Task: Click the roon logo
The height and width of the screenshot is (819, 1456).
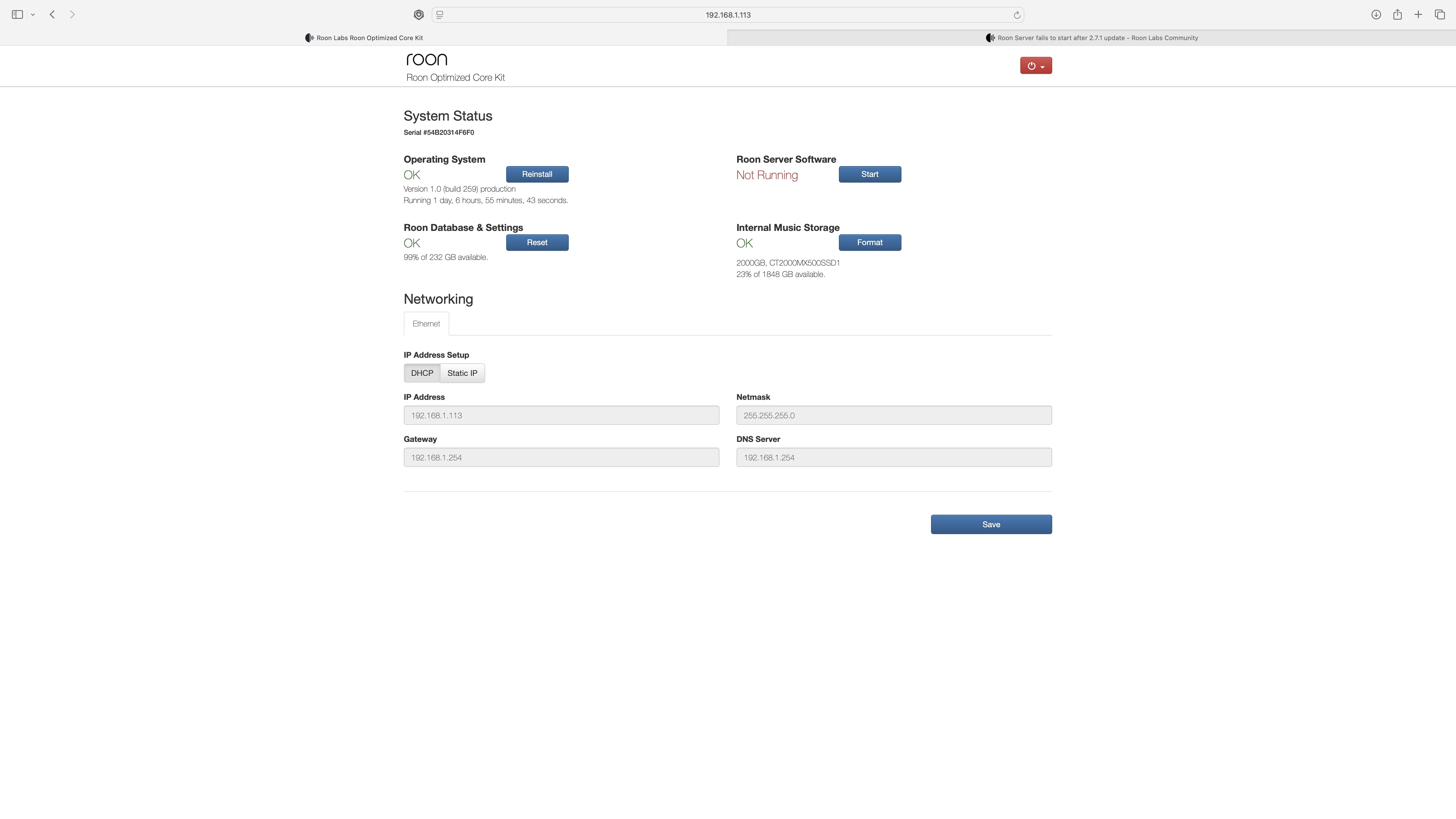Action: pyautogui.click(x=427, y=60)
